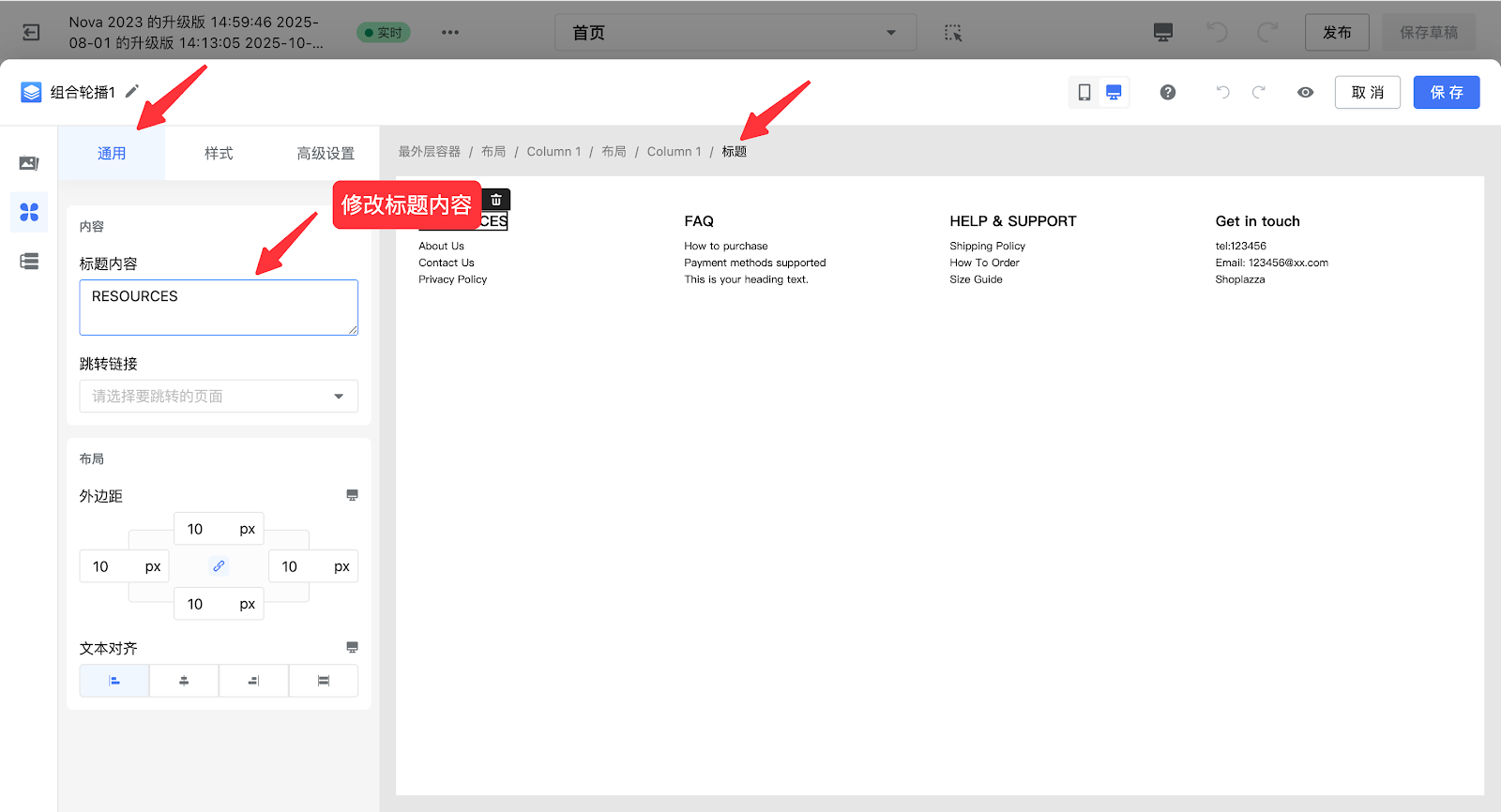
Task: Click the pencil icon to rename 组合轮播1
Action: 132,91
